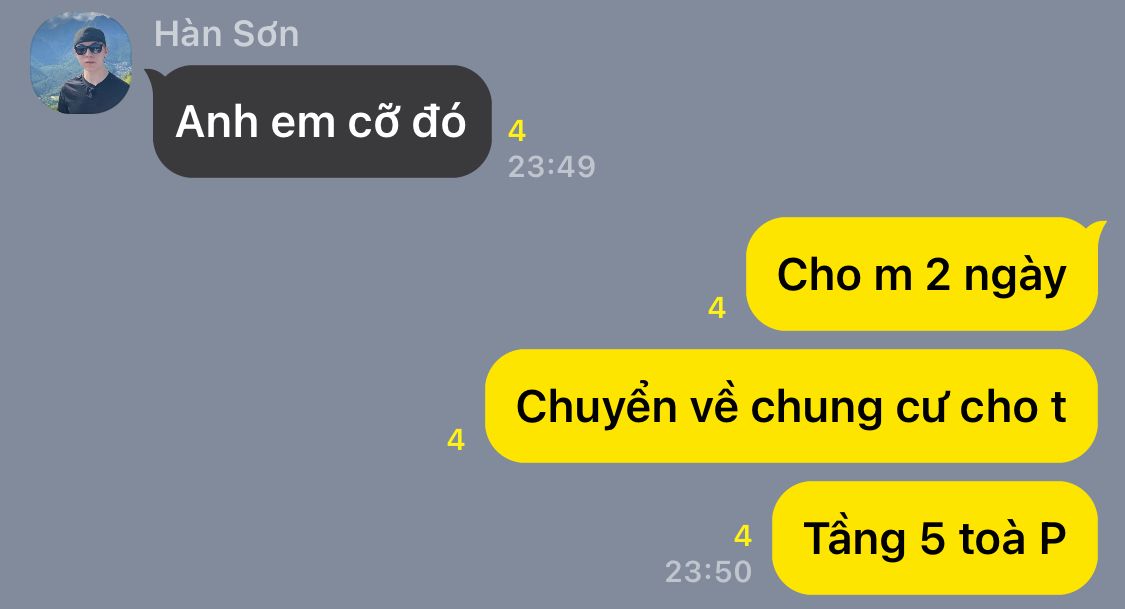Viewport: 1125px width, 609px height.
Task: Click the word "Chuyển" in the yellow message
Action: coord(596,407)
